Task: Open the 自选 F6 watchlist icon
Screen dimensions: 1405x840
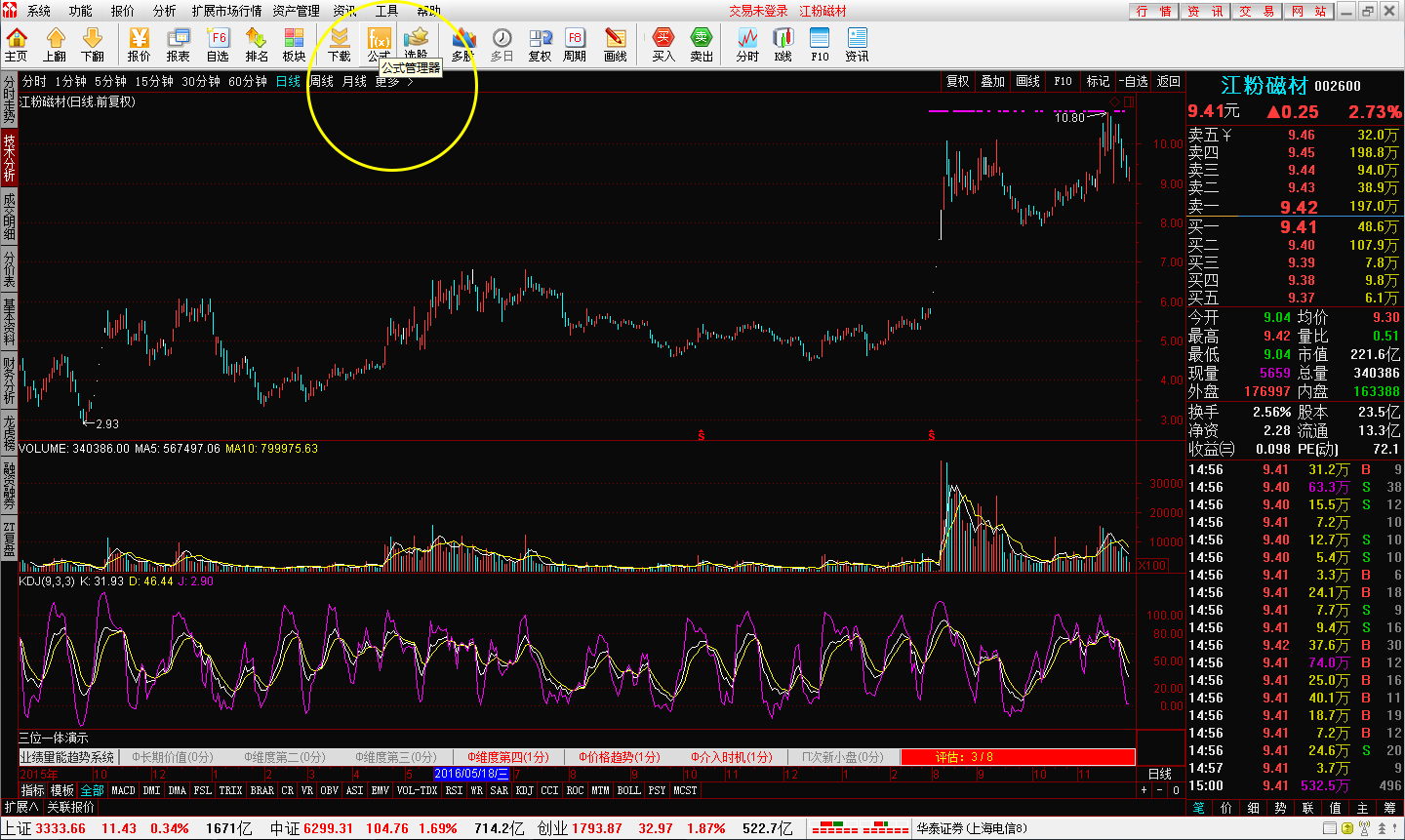Action: click(x=218, y=44)
